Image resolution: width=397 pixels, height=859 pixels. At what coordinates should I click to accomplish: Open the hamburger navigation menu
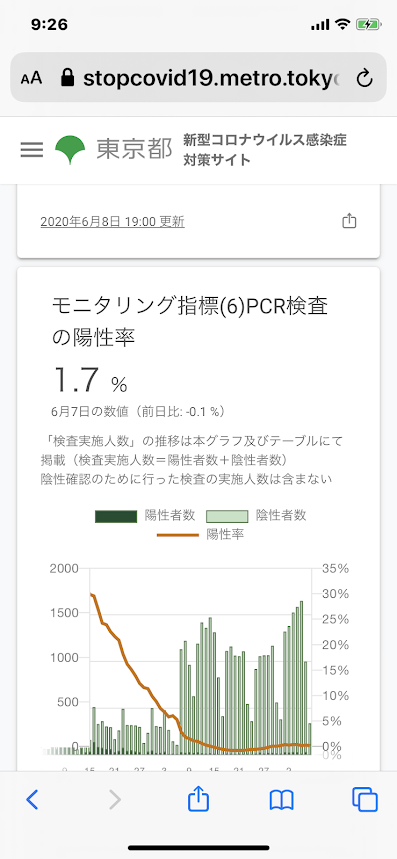pyautogui.click(x=32, y=150)
